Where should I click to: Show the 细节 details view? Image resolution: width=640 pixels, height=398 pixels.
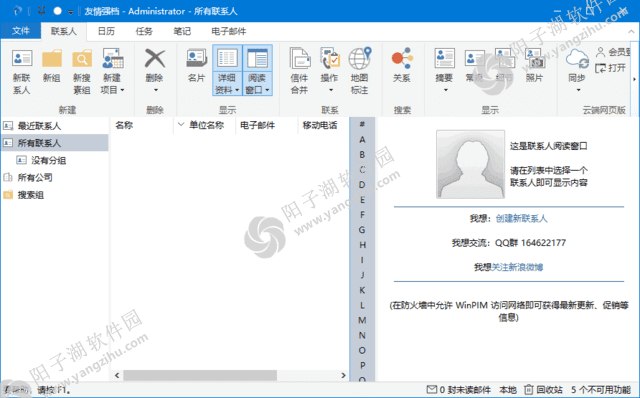[x=504, y=65]
